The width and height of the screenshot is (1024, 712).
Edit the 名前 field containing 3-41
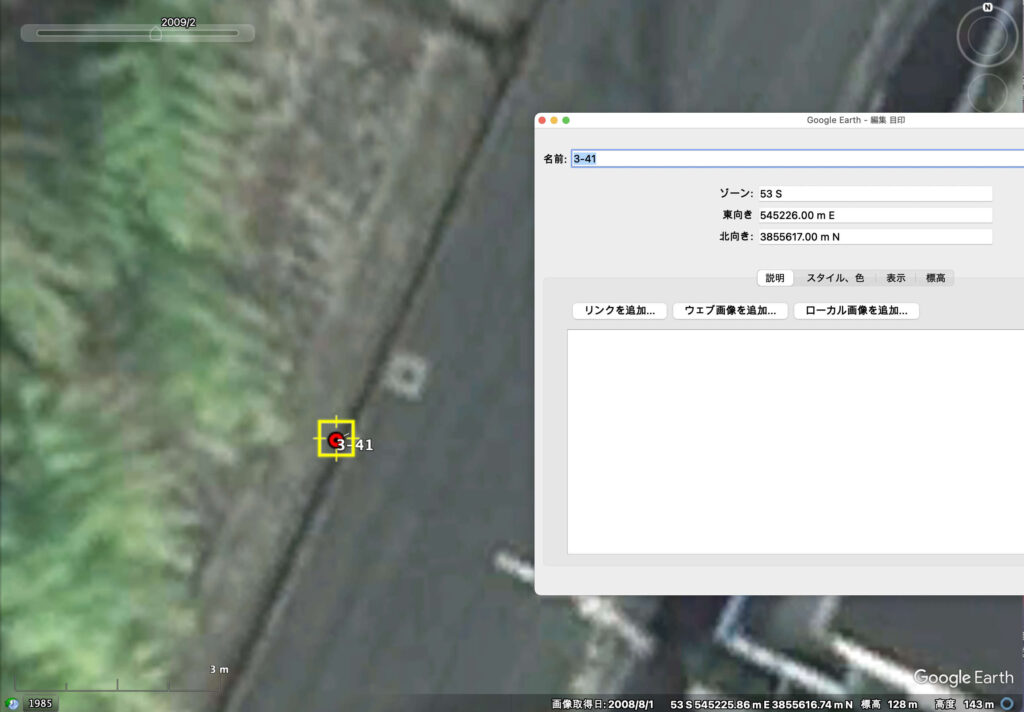pos(797,159)
